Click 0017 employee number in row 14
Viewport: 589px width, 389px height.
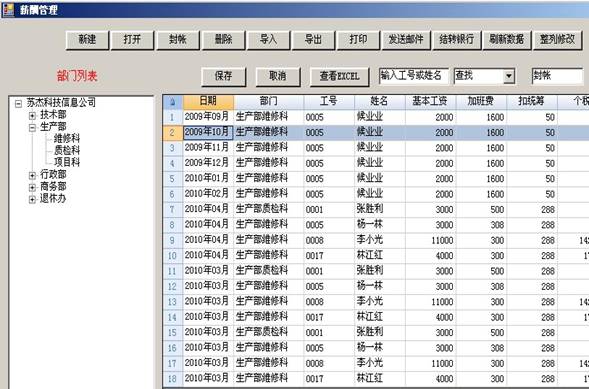point(329,317)
